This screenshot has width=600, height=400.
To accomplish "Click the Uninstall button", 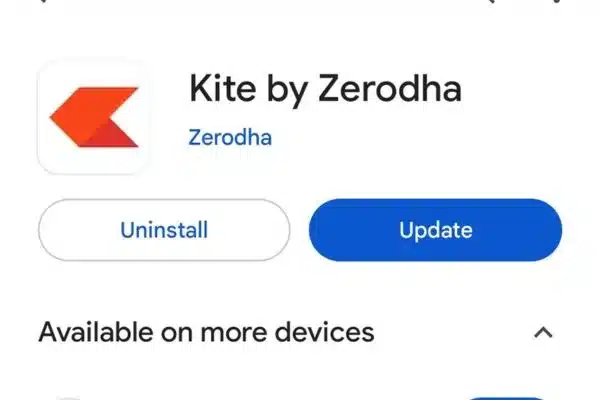I will point(164,230).
